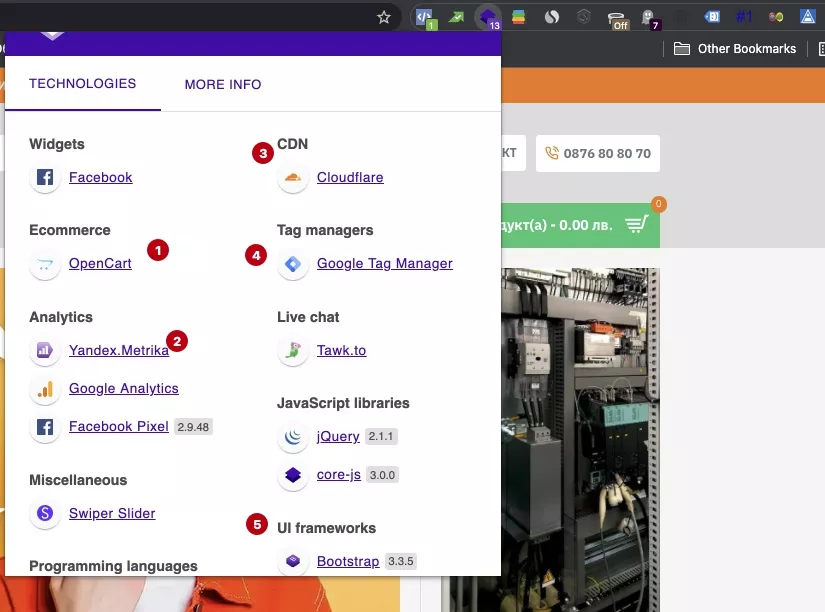Click the Facebook Pixel version 2.9.48 badge

click(193, 427)
